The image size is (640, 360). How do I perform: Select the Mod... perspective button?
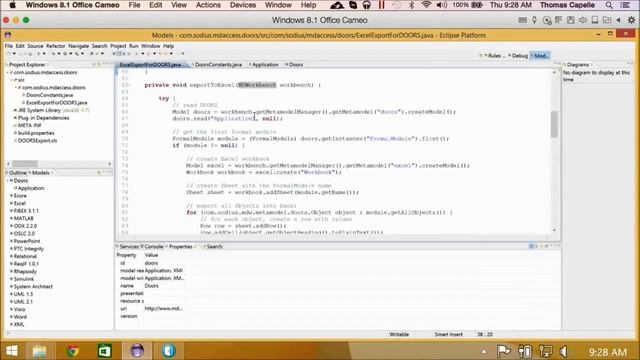click(x=540, y=56)
